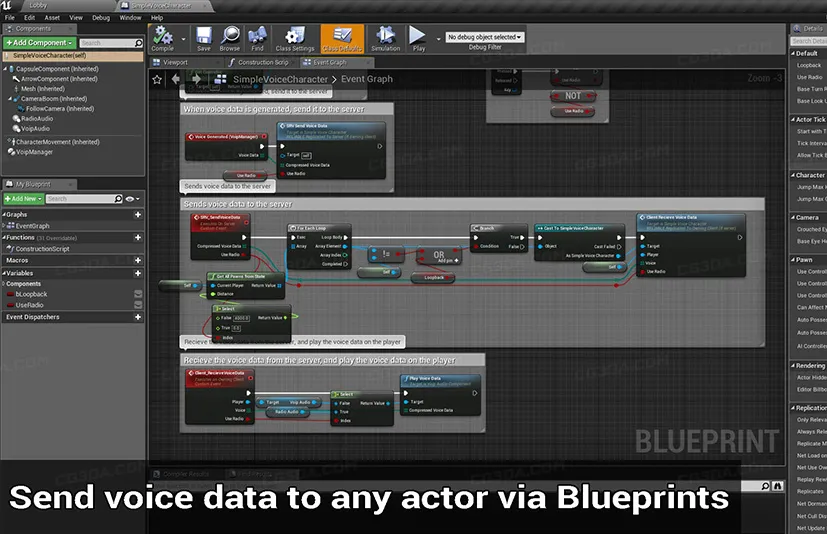The image size is (827, 534).
Task: Collapse the CameraBoom tree node
Action: 10,99
